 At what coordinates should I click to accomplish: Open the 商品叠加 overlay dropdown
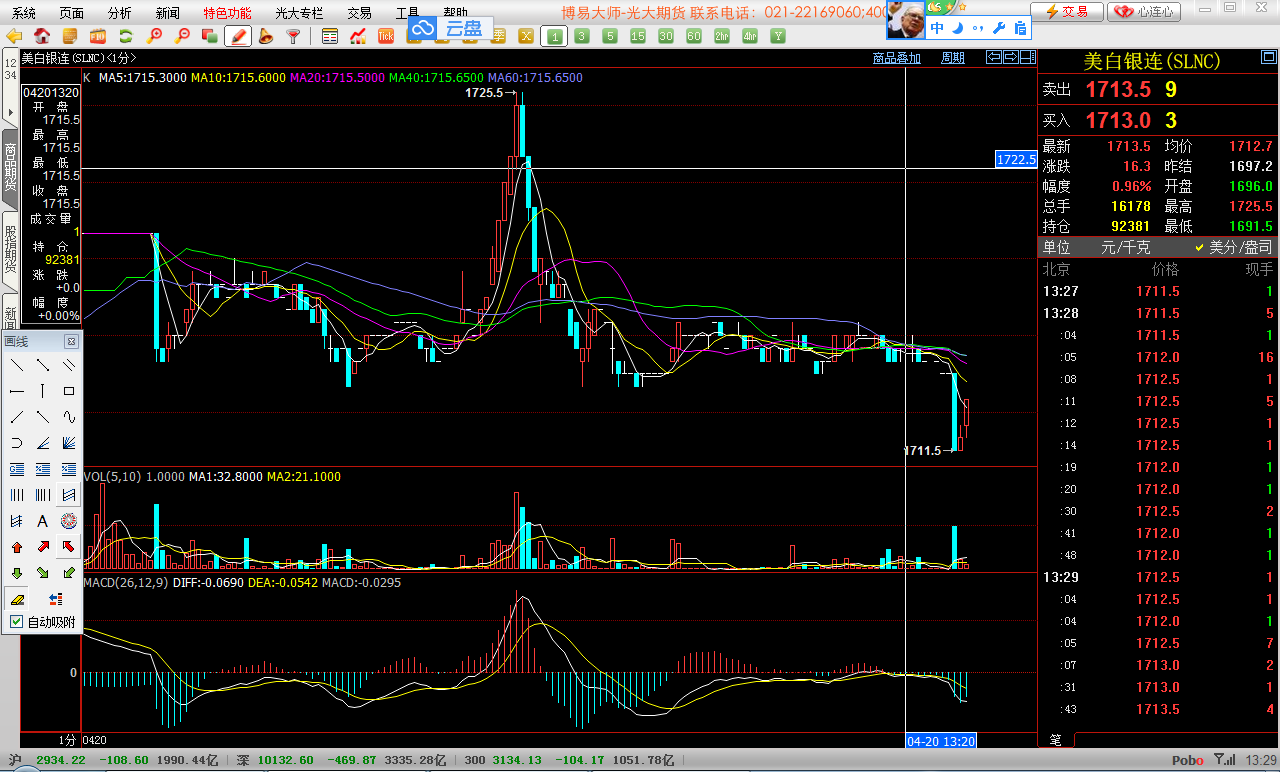(896, 58)
